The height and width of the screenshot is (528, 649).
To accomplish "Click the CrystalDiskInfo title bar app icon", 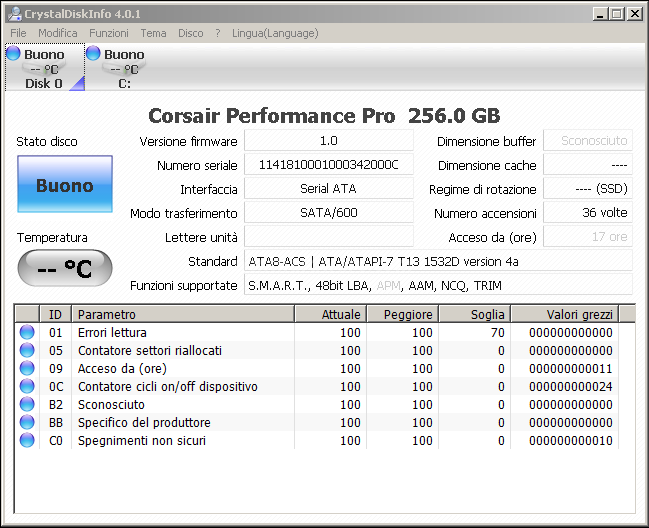I will pyautogui.click(x=14, y=14).
